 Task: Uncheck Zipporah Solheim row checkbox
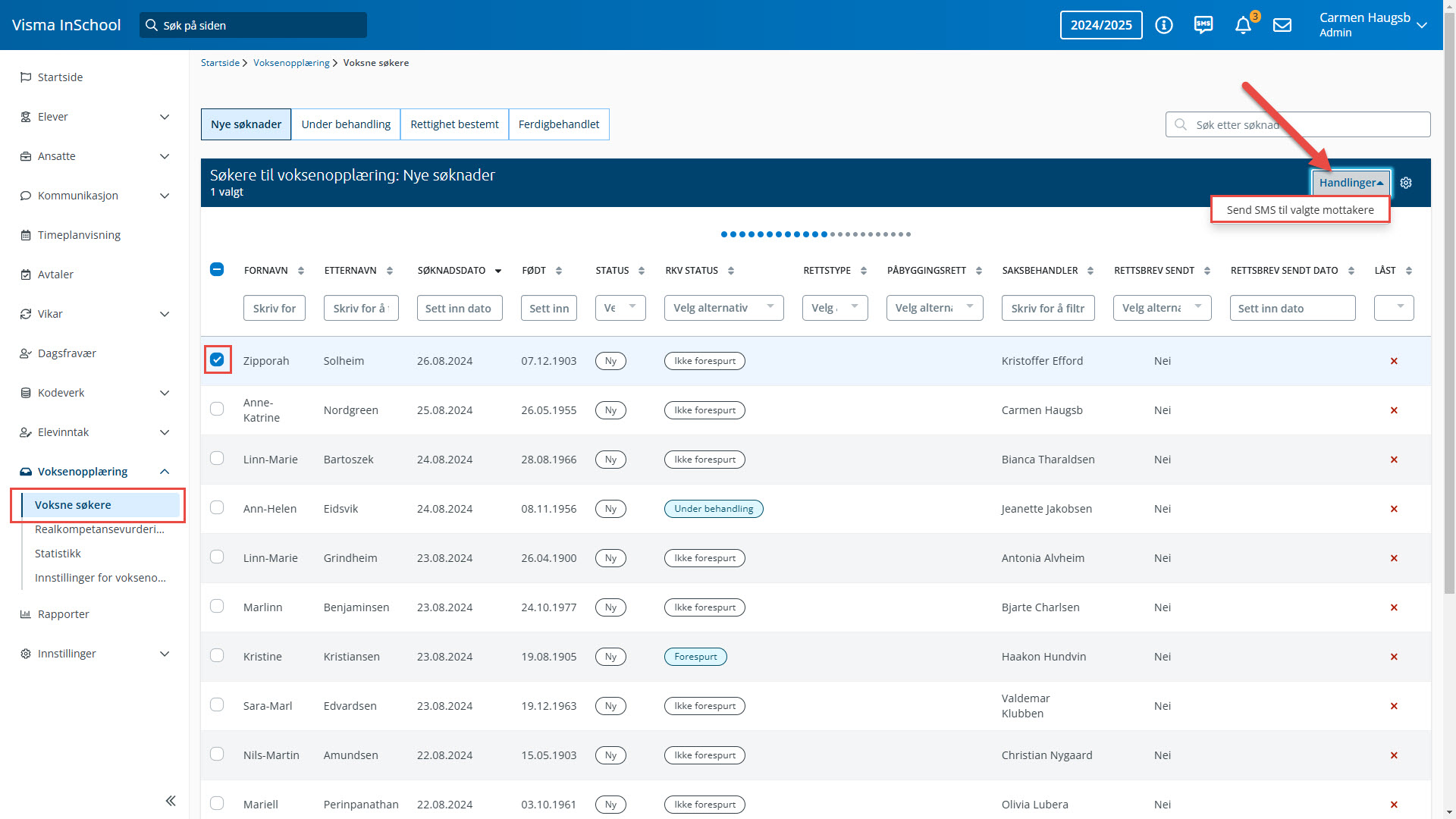tap(217, 359)
